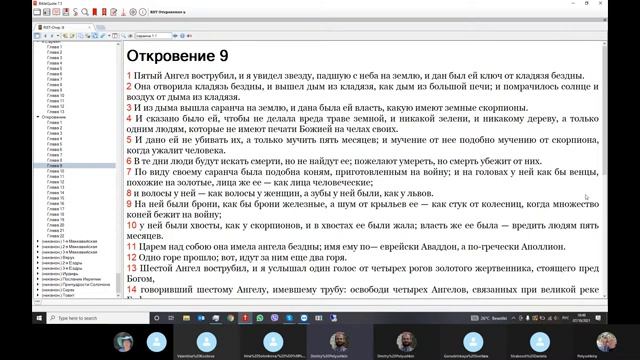
Task: Click the second red bookmark icon
Action: 104,12
